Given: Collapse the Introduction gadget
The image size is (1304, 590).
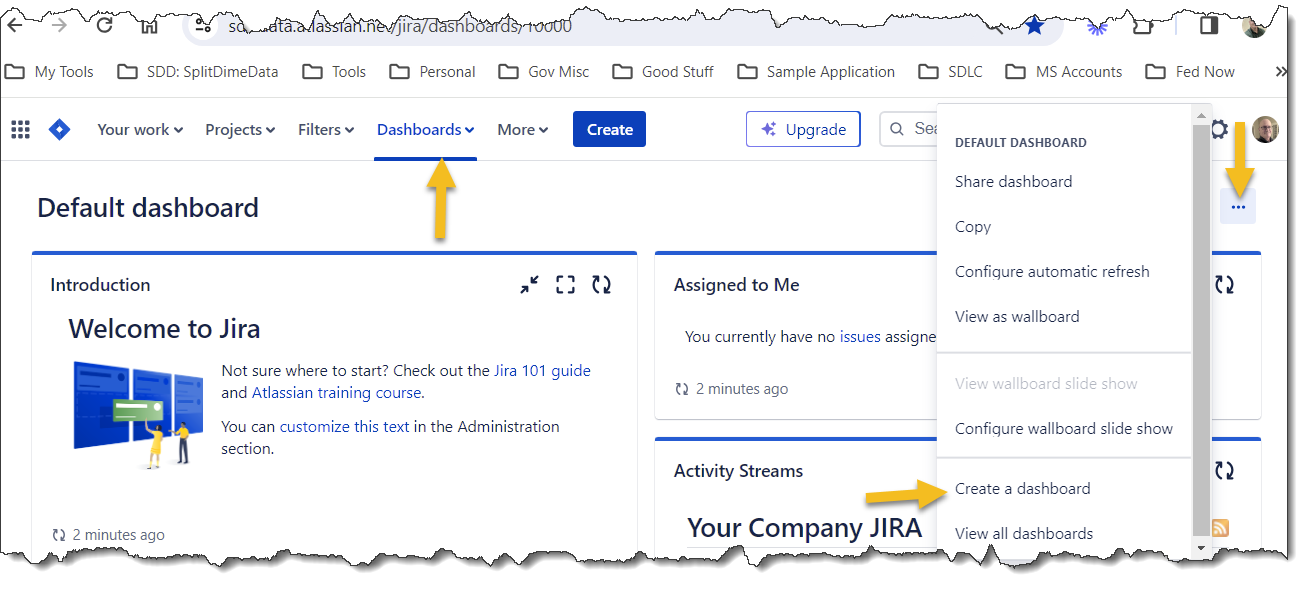Looking at the screenshot, I should coord(530,285).
